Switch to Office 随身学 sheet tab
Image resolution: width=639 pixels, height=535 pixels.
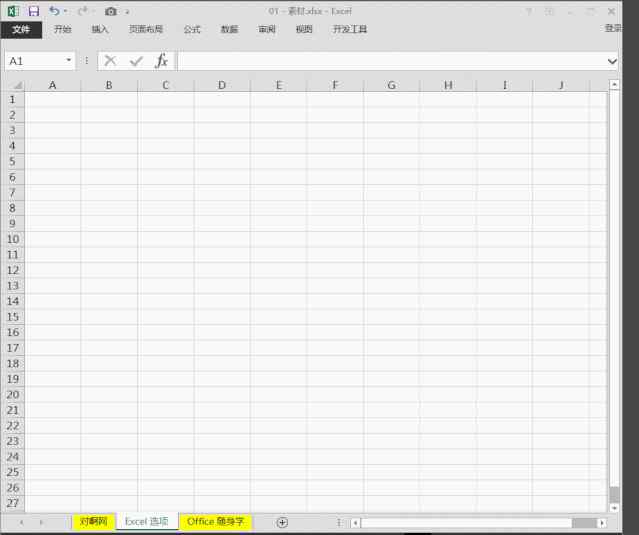215,522
